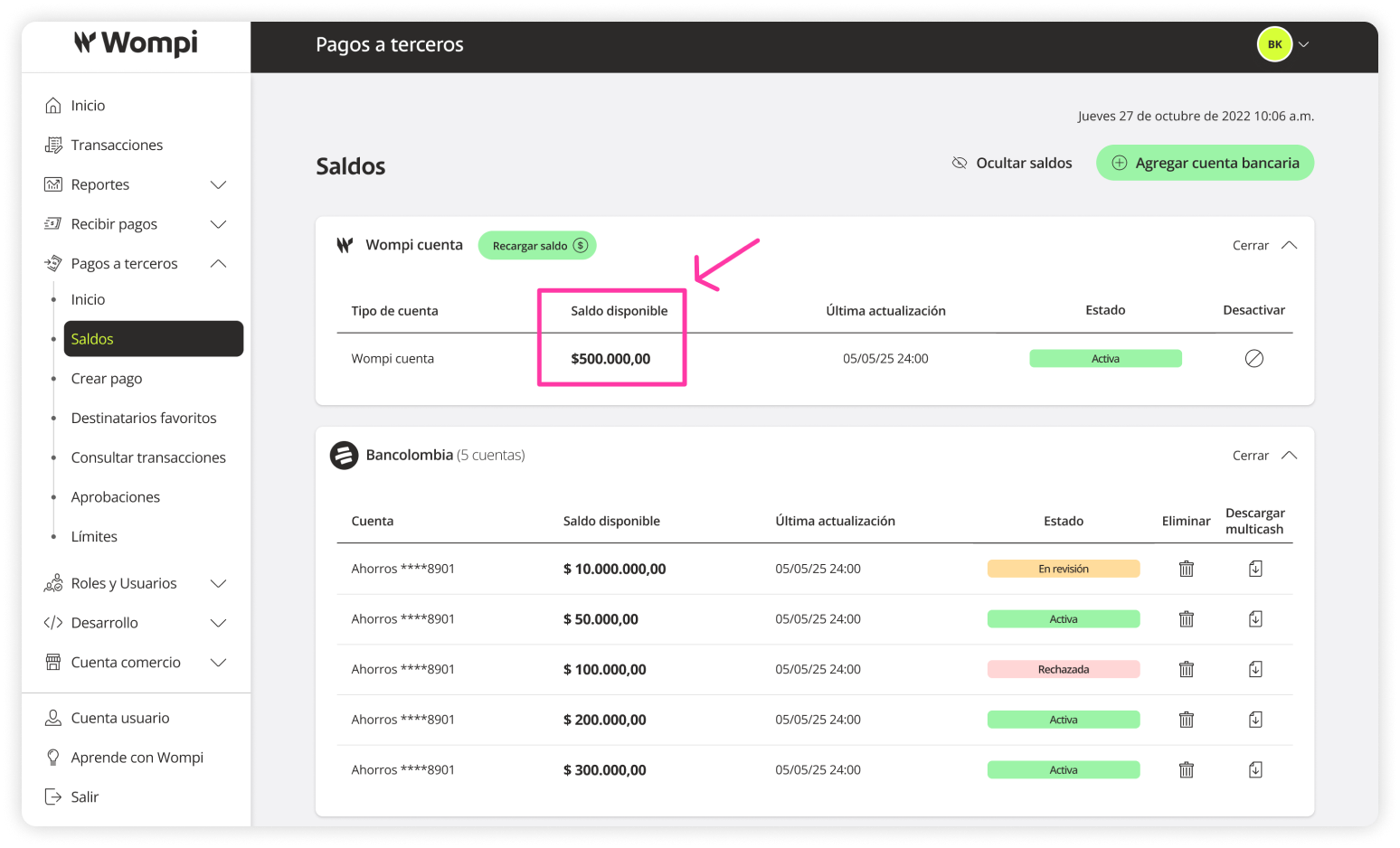Click the Pagos a terceros sidebar icon

coord(53,264)
